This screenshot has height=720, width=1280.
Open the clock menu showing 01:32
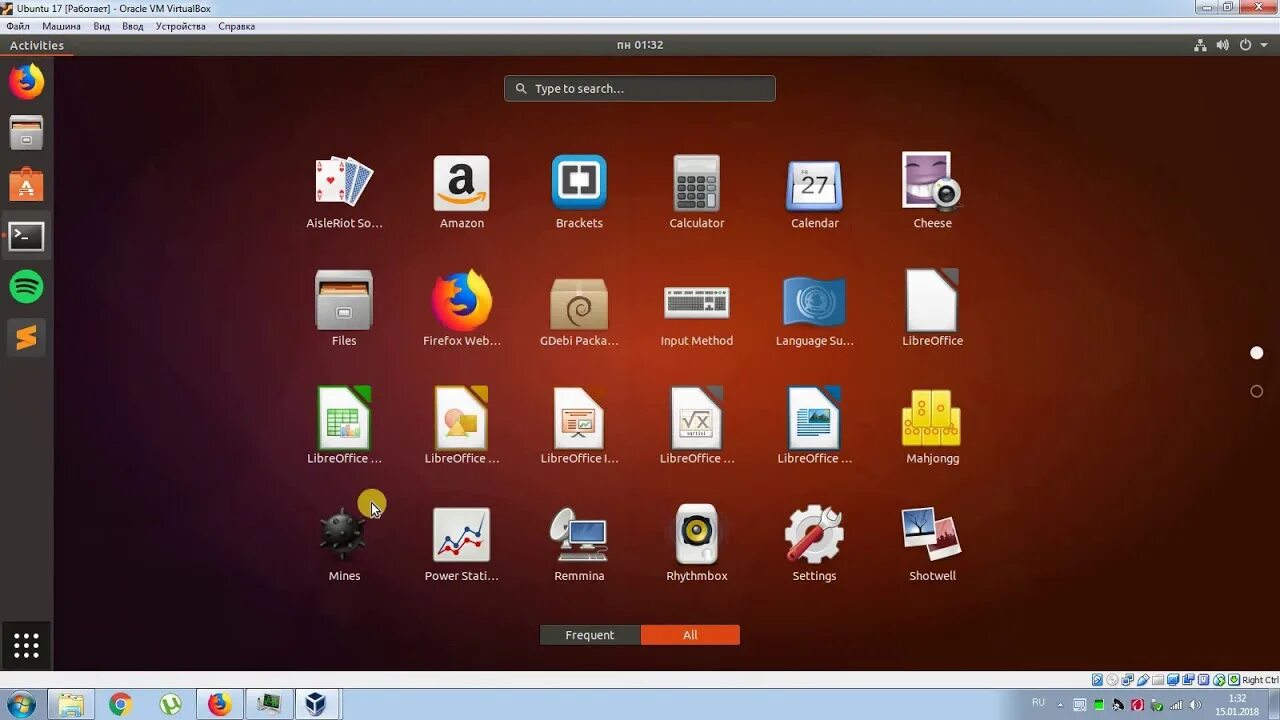point(640,45)
